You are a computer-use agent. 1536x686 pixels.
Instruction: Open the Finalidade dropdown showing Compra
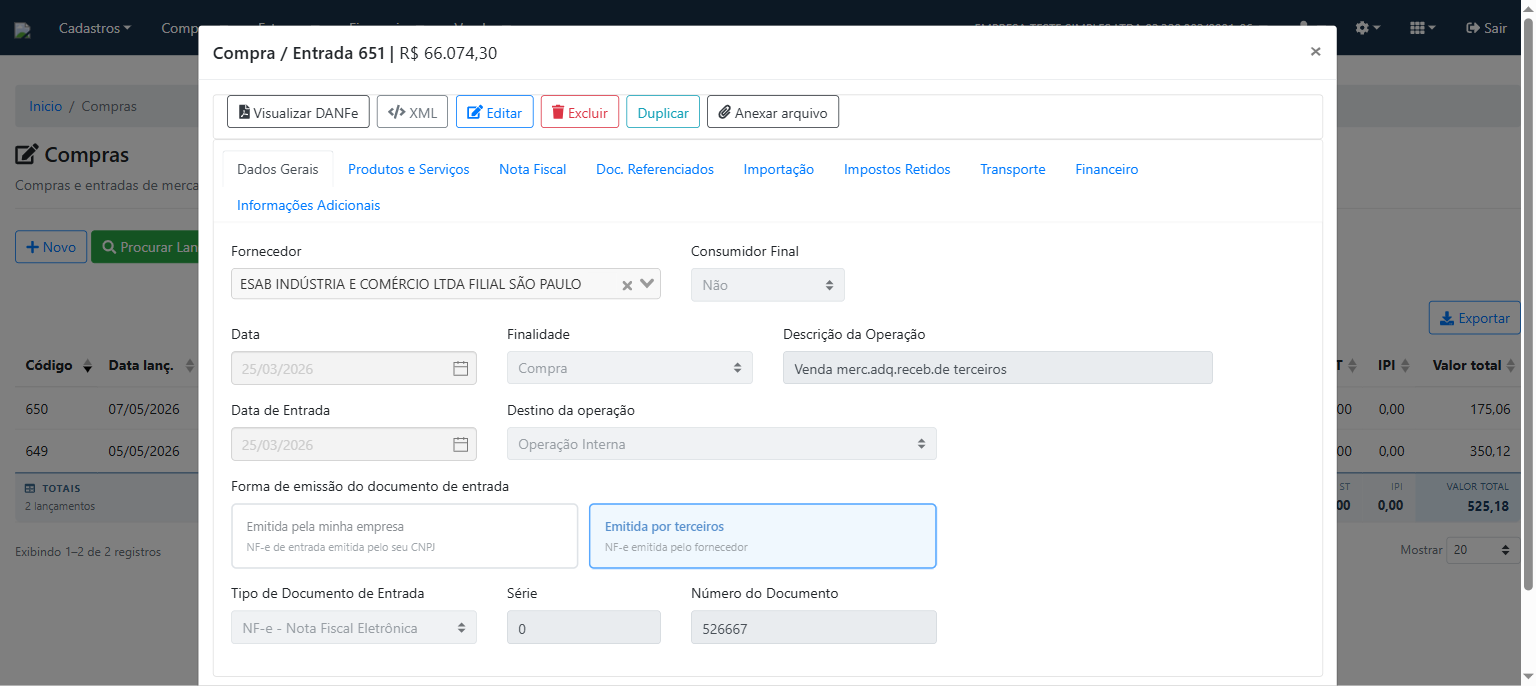point(629,368)
